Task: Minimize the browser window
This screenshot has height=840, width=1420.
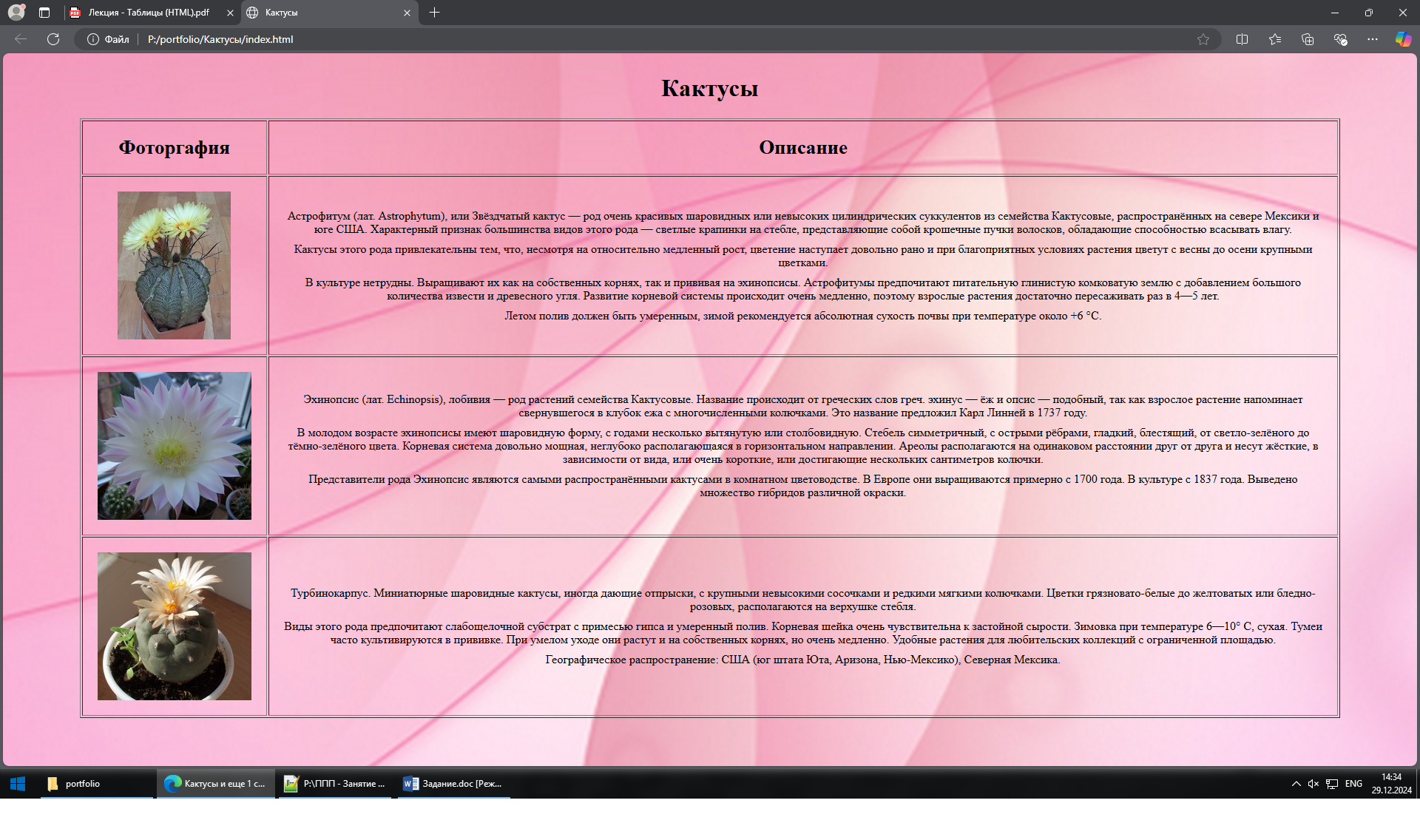Action: [1335, 13]
